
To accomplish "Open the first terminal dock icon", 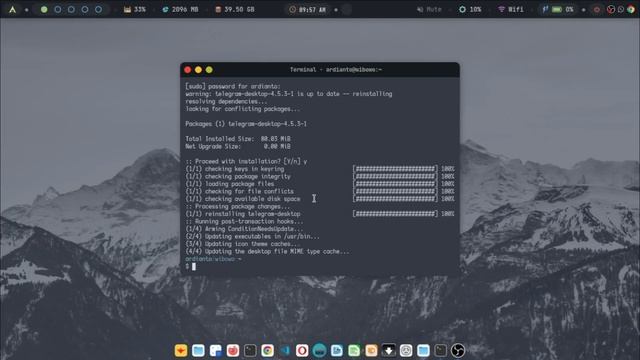I will click(250, 350).
